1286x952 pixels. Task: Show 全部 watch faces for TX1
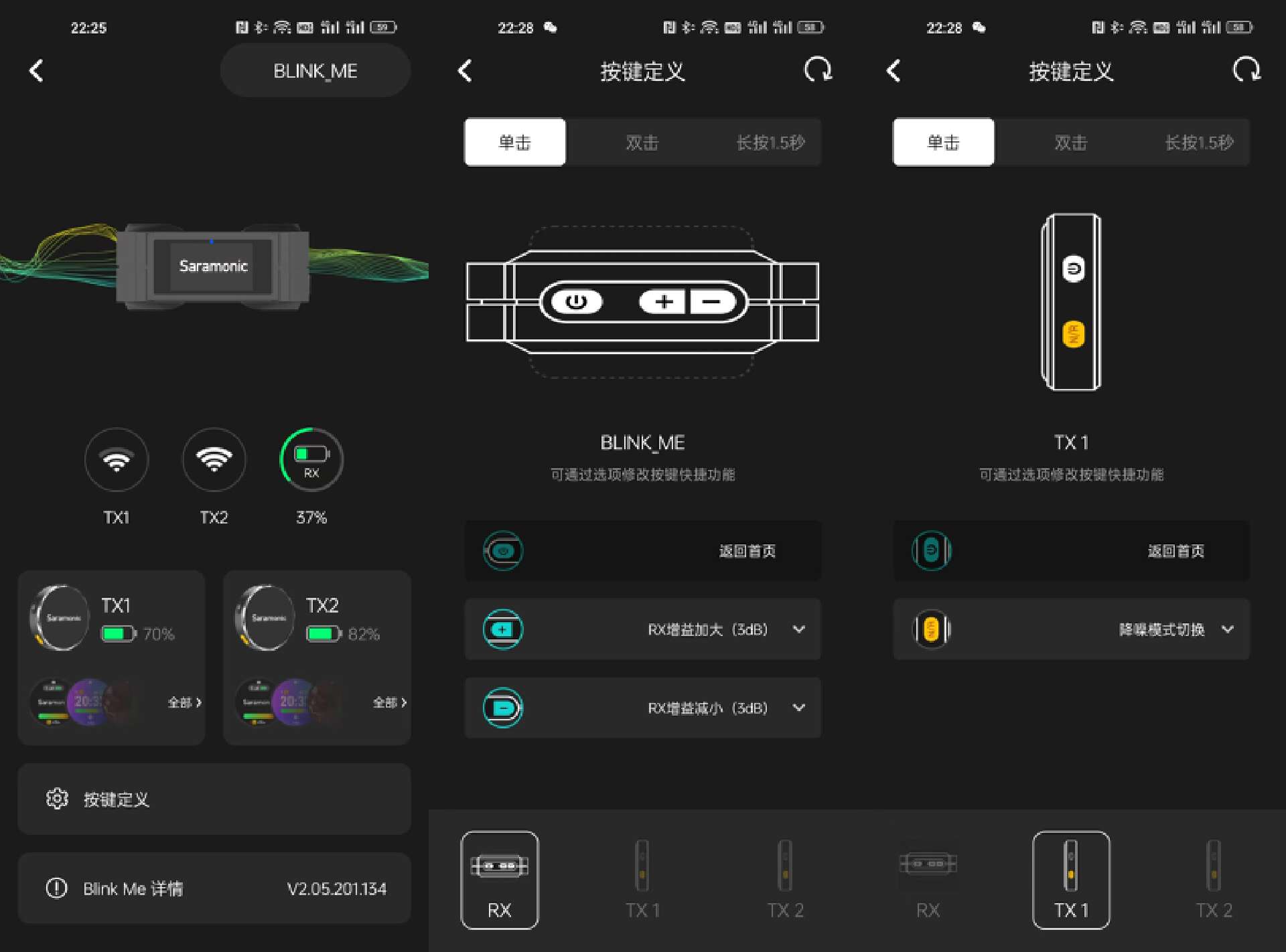coord(184,702)
